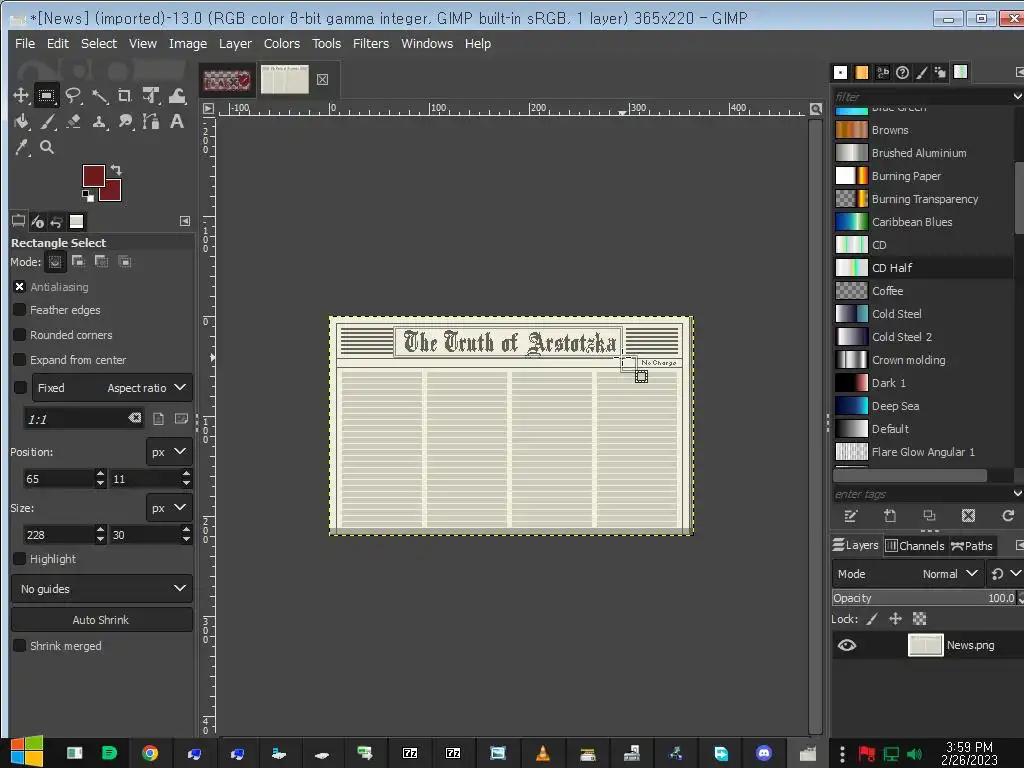
Task: Click the foreground color swatch
Action: click(93, 176)
